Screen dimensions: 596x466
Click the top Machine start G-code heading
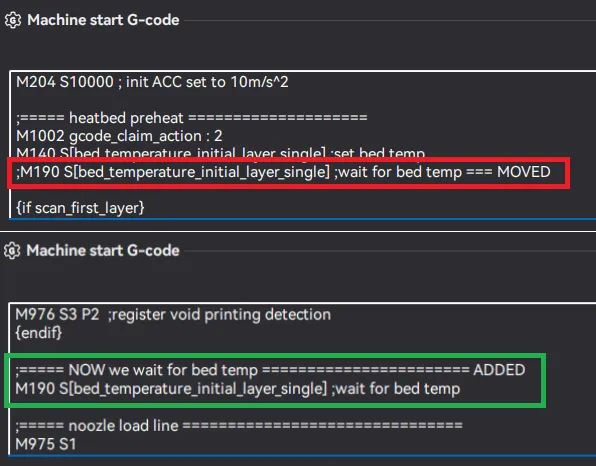click(103, 20)
